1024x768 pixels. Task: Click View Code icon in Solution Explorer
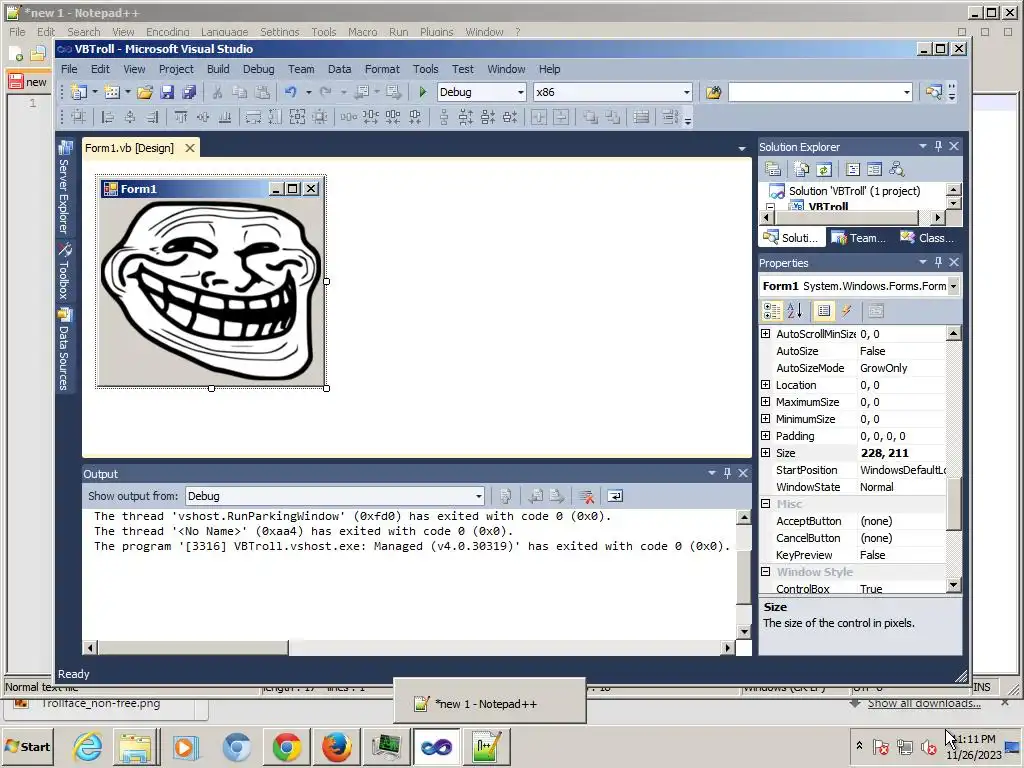point(853,169)
